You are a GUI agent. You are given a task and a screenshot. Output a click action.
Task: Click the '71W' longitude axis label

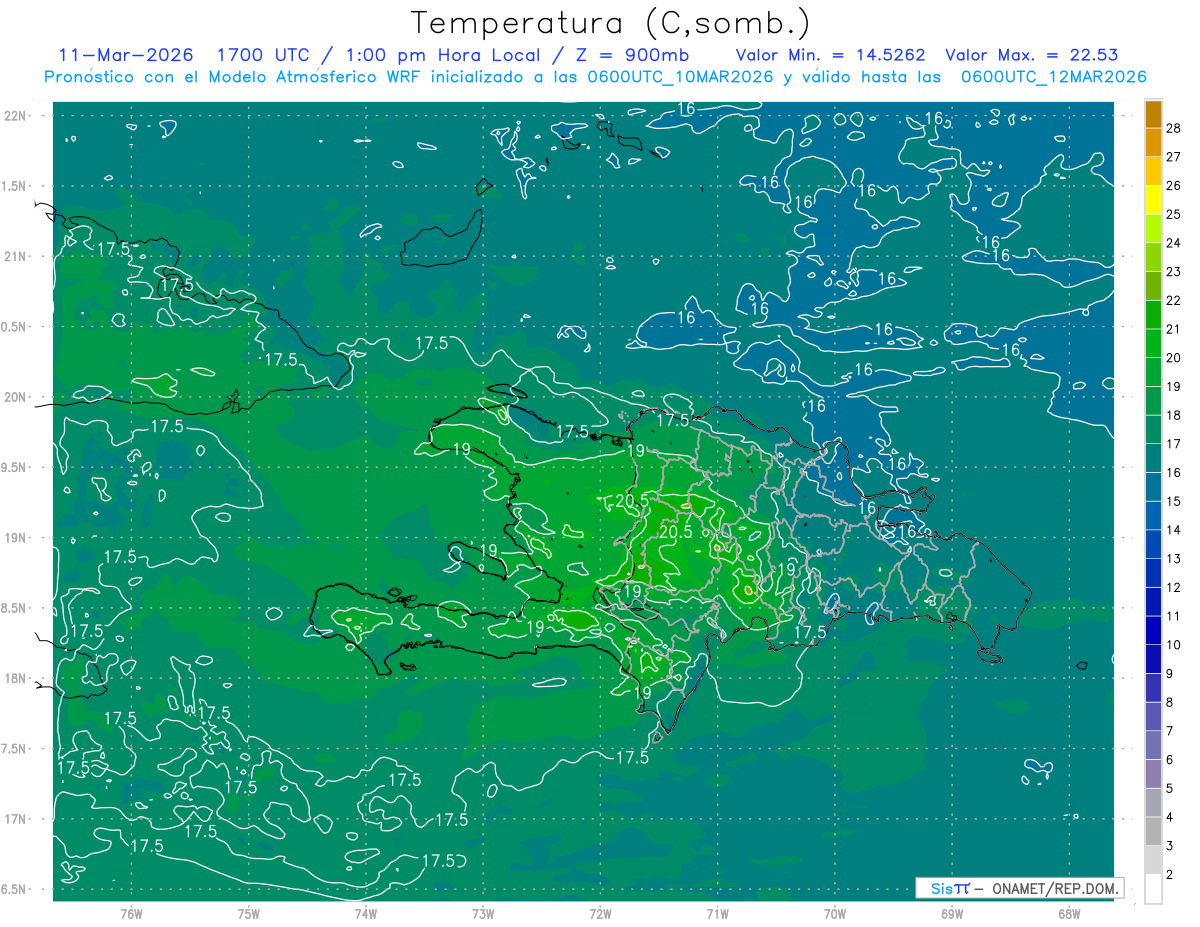point(717,913)
